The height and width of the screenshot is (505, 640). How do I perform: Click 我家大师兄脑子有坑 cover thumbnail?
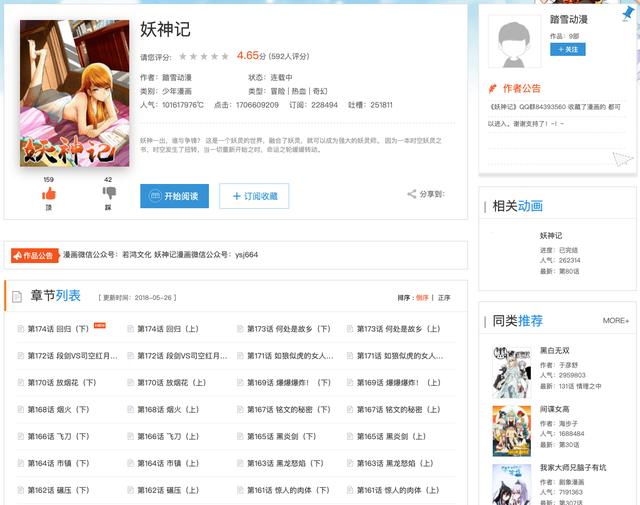(512, 485)
